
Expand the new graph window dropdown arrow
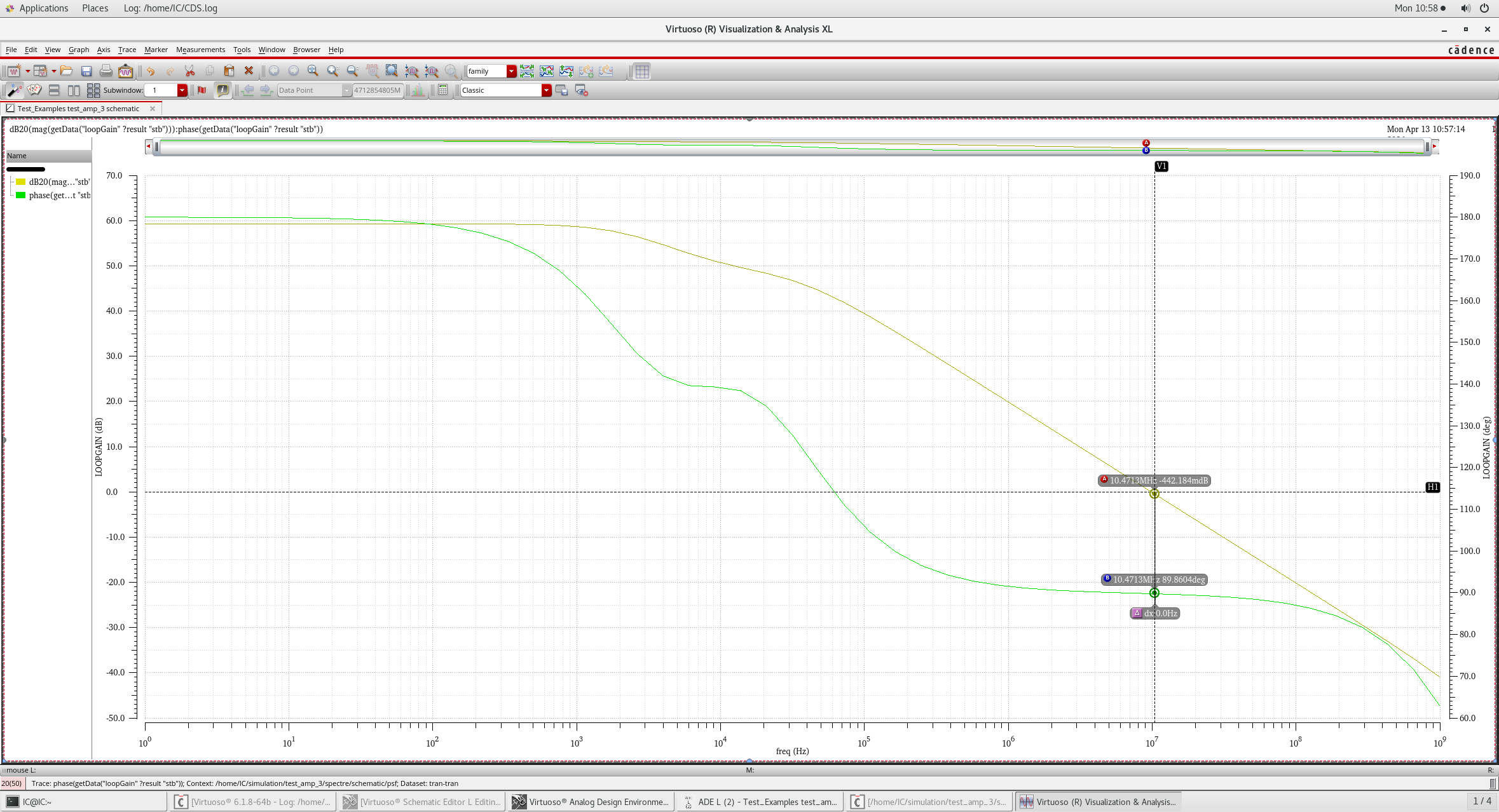click(x=27, y=71)
